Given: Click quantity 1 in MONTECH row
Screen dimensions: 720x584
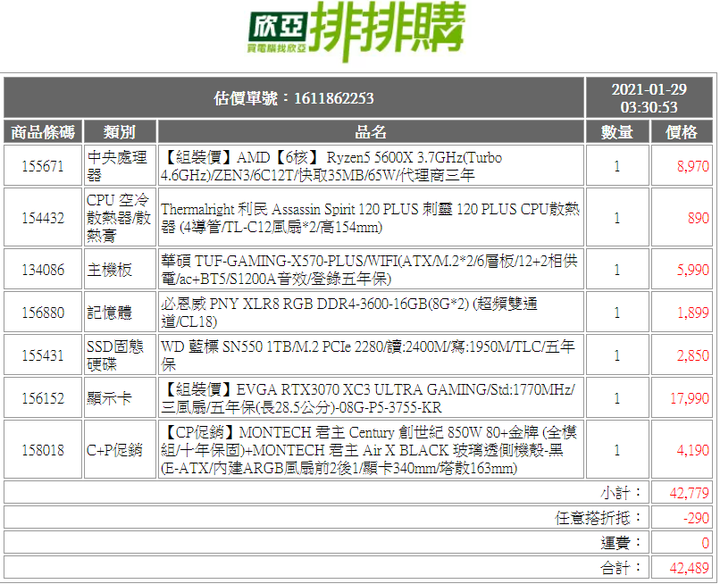Looking at the screenshot, I should (617, 450).
